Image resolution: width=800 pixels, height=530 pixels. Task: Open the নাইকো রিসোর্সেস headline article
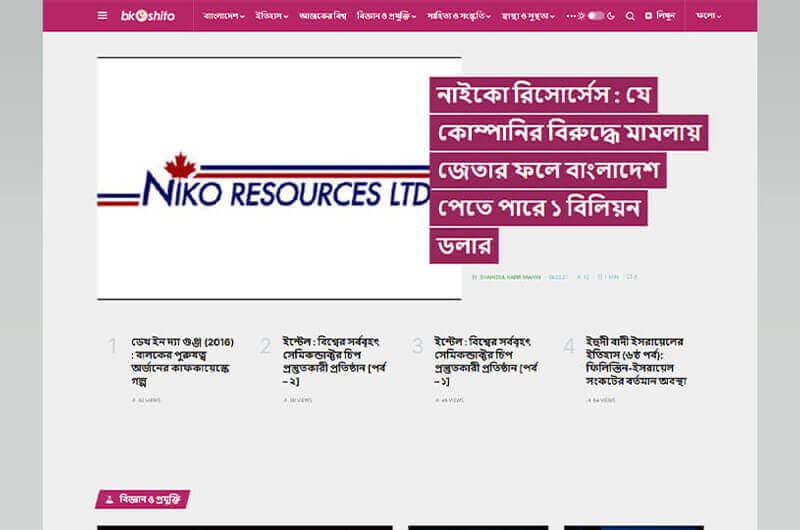tap(568, 170)
